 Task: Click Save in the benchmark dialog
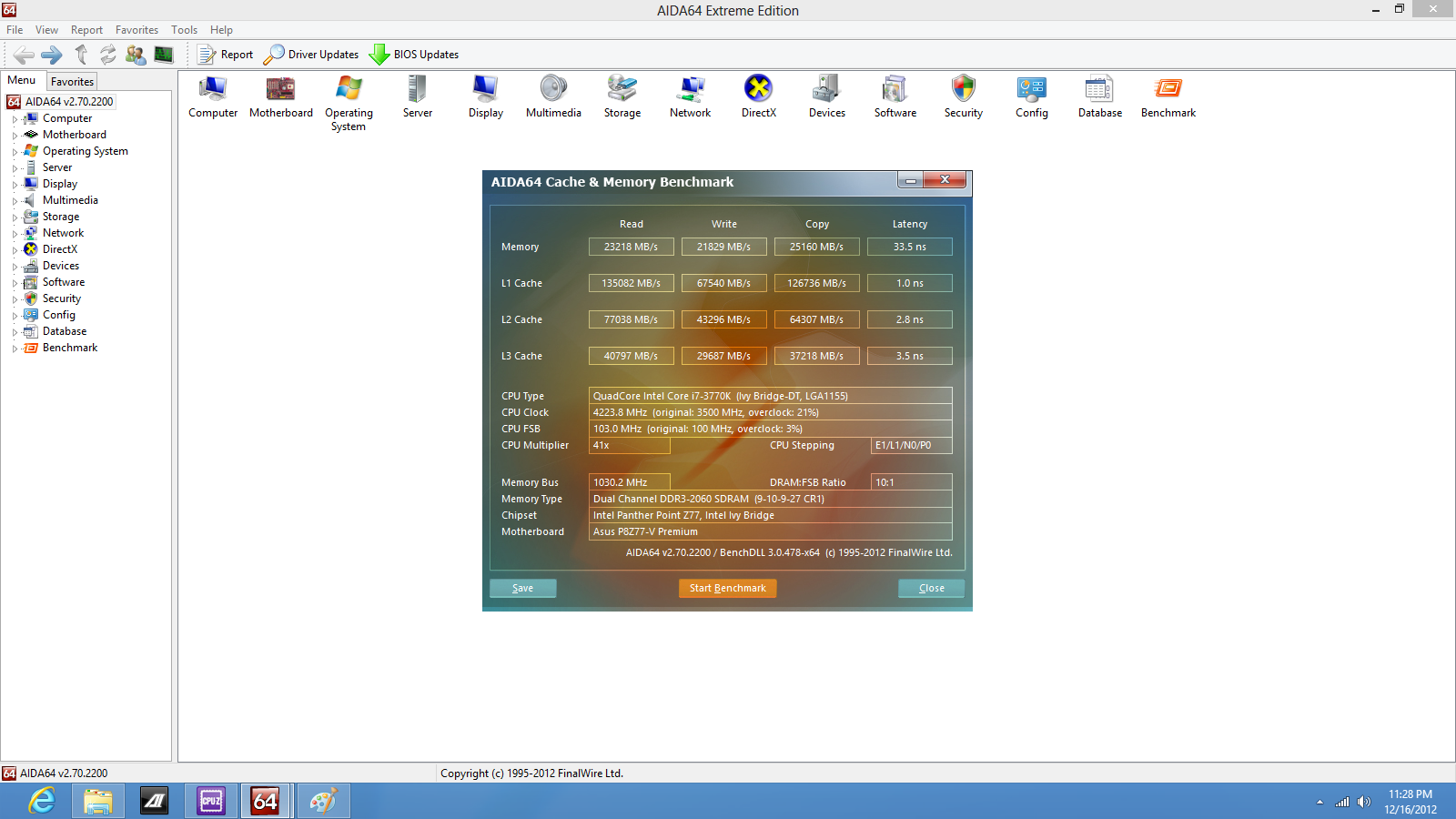[522, 588]
